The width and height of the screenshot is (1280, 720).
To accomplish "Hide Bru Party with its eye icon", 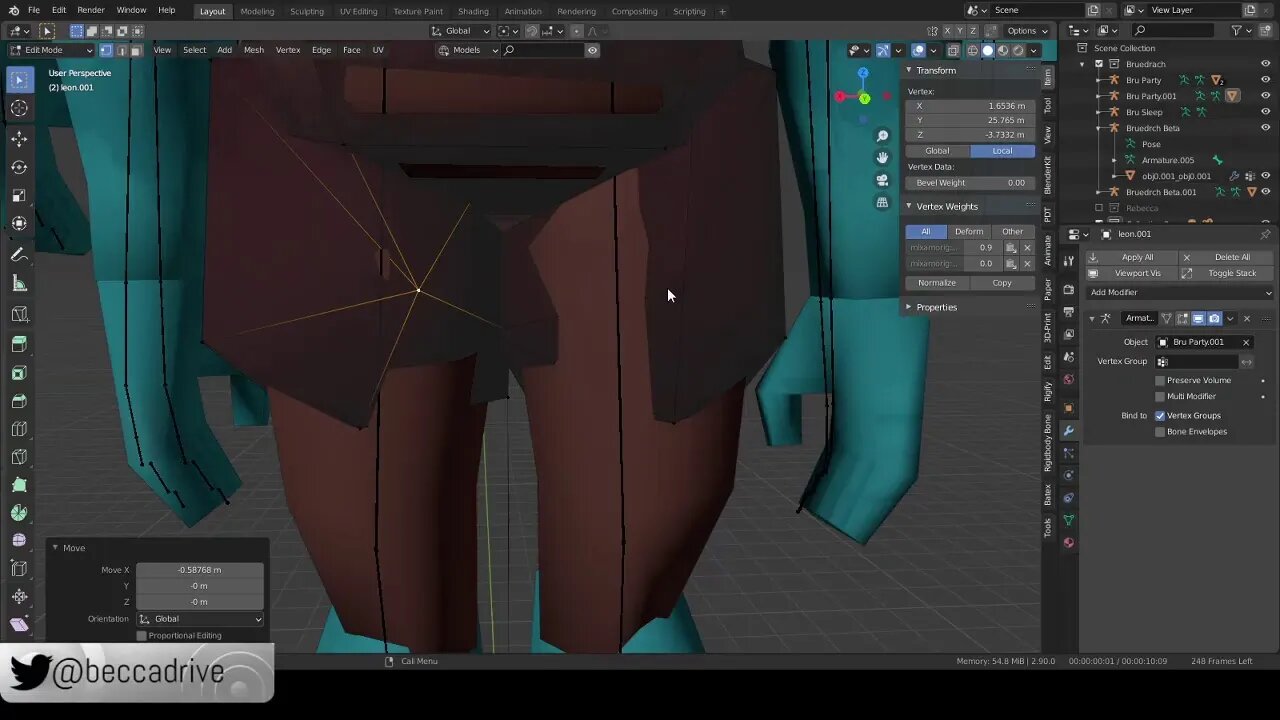I will point(1265,80).
